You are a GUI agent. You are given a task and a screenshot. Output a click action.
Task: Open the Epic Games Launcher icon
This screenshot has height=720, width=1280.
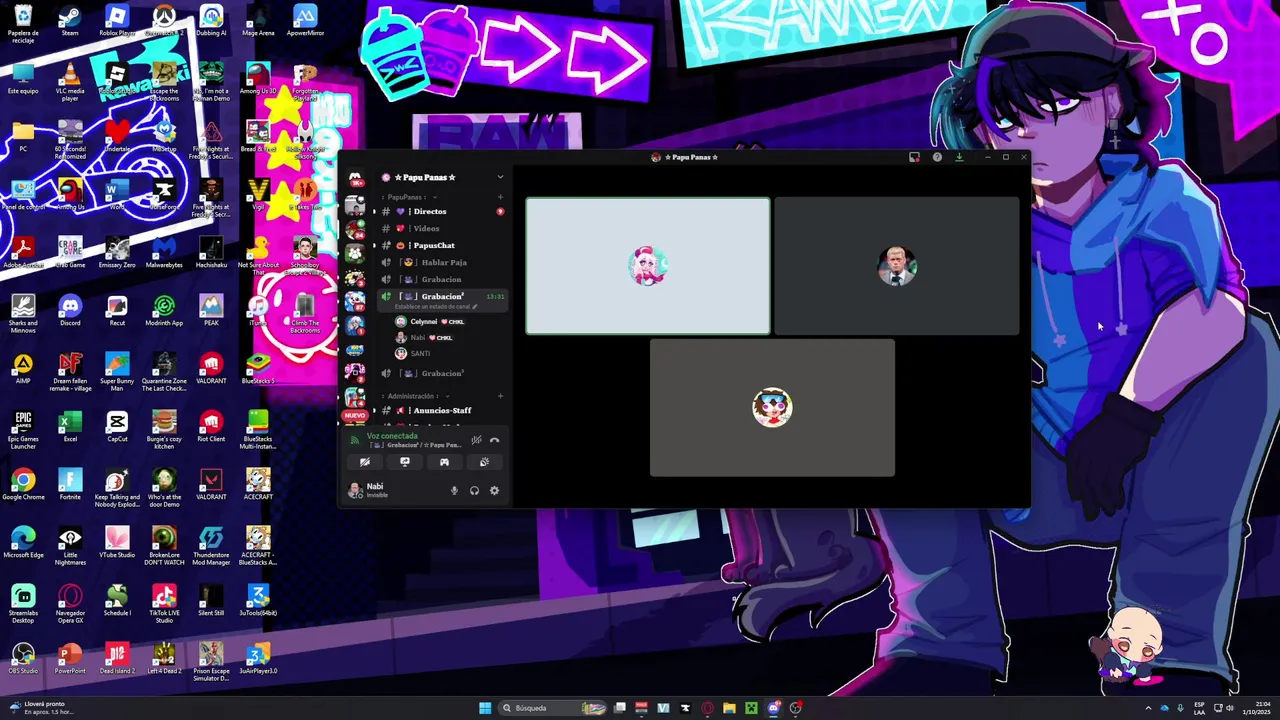[23, 430]
